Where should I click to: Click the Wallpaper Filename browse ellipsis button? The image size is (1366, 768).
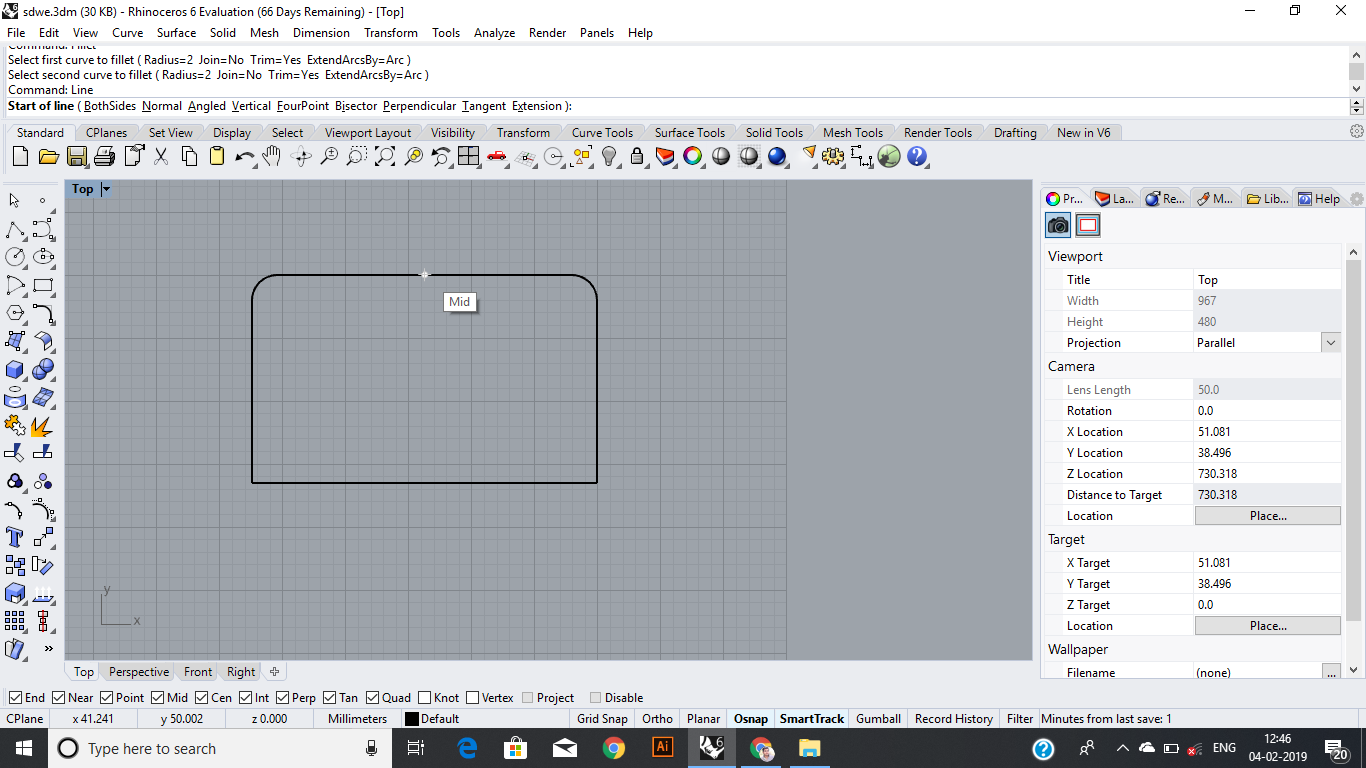tap(1330, 673)
